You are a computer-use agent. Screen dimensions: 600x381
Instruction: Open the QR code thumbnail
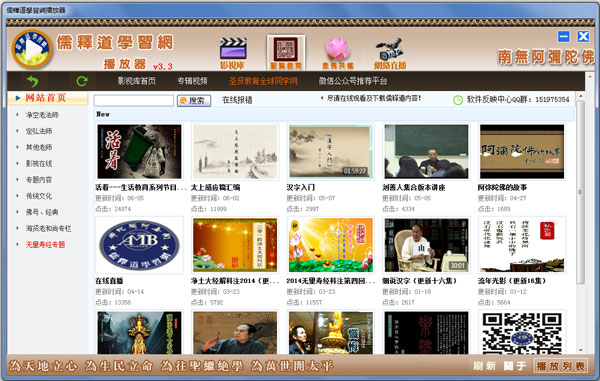tap(522, 333)
